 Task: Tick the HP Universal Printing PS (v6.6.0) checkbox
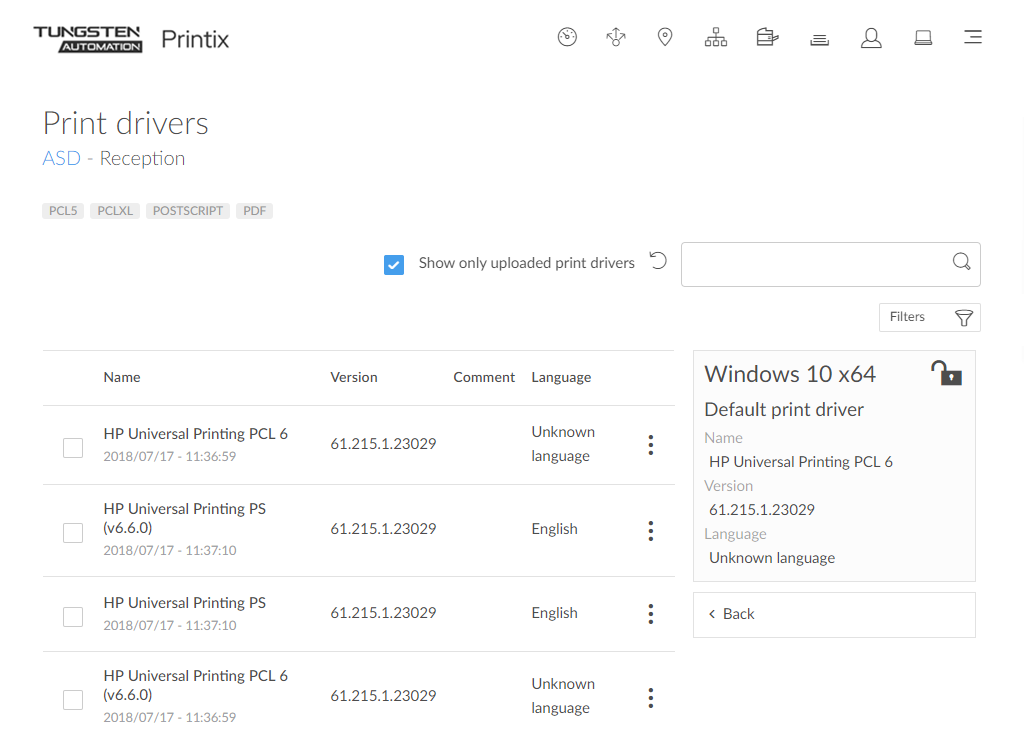click(73, 532)
